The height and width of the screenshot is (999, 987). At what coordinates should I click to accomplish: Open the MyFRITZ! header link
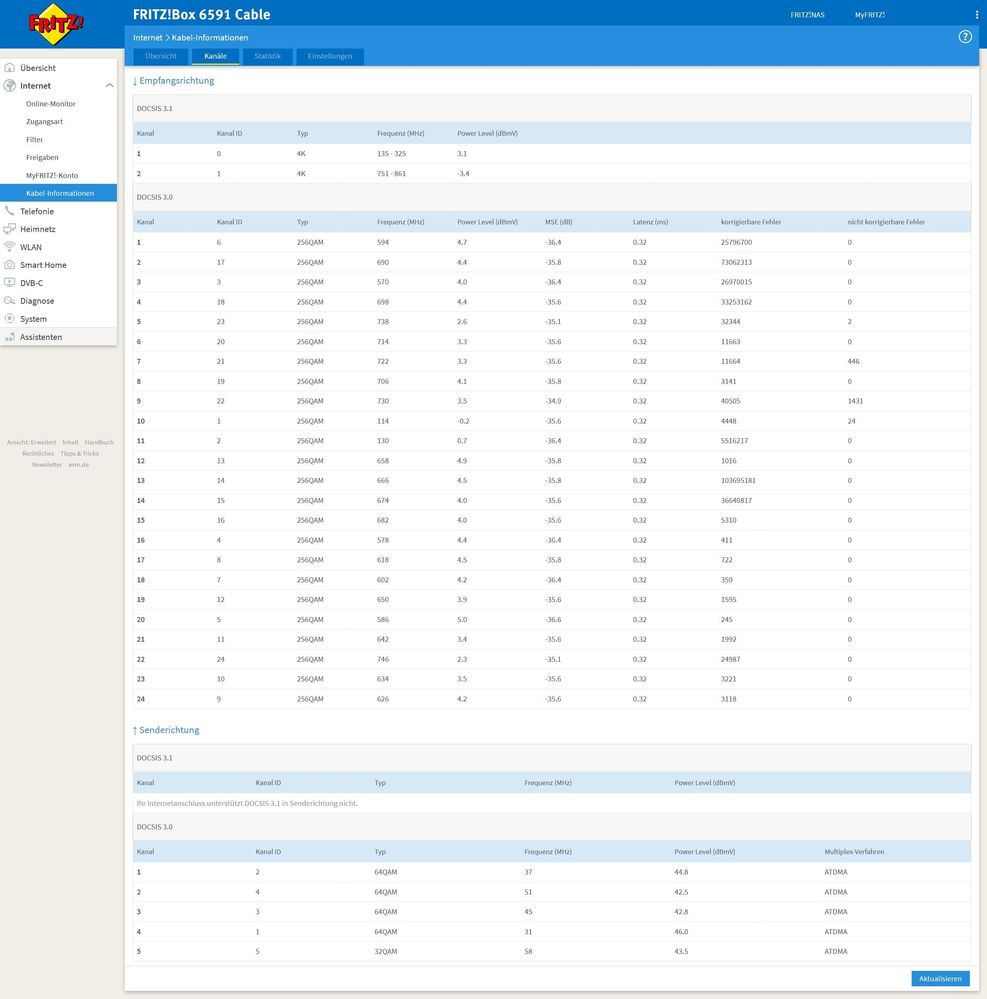point(869,15)
